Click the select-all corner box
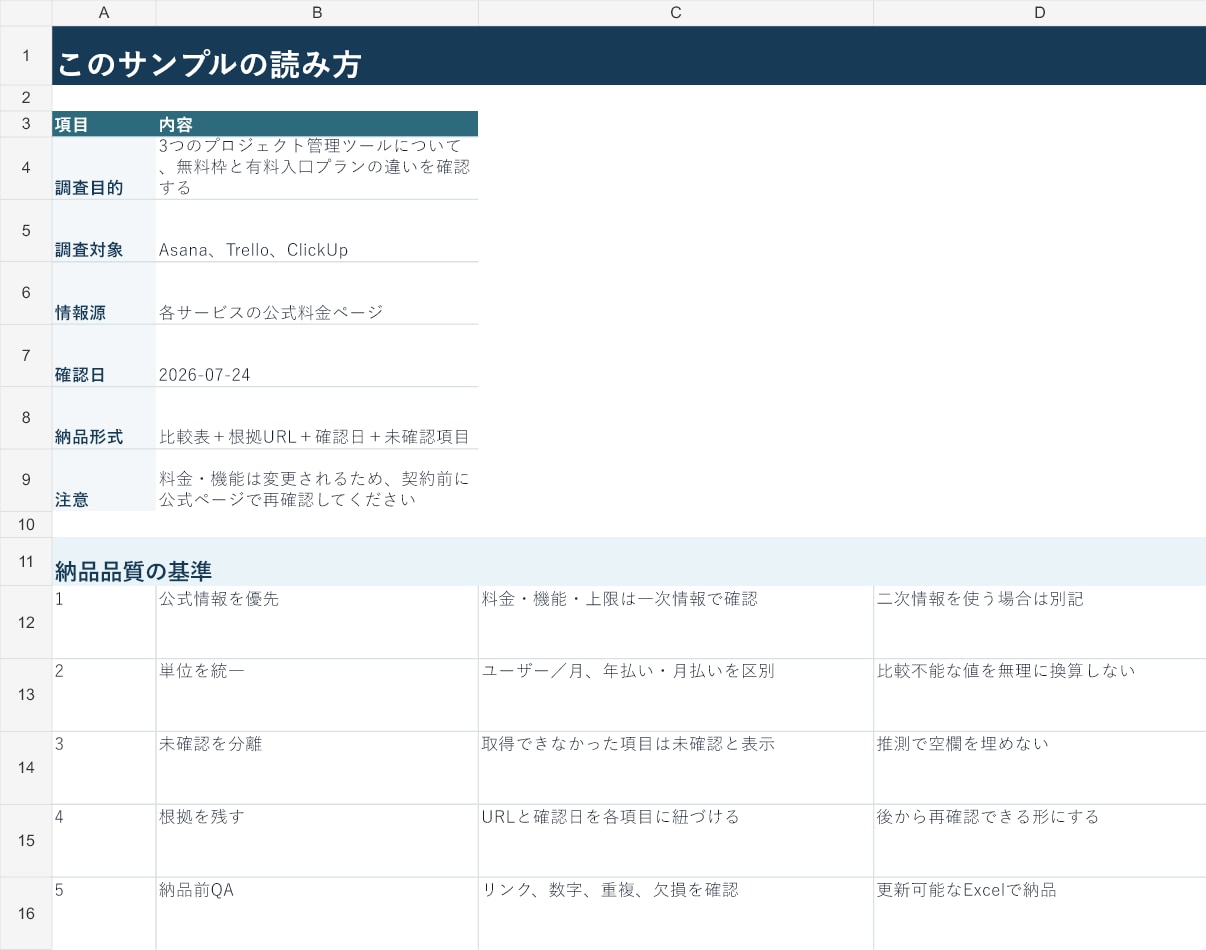This screenshot has width=1206, height=950. pos(26,12)
